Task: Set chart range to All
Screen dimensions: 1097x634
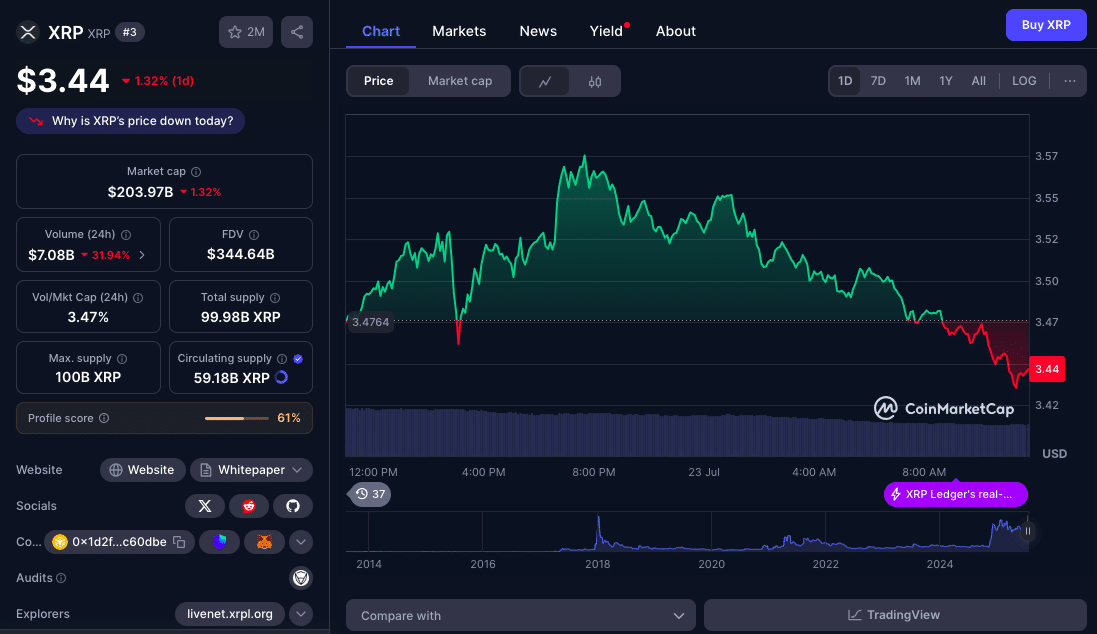Action: click(x=979, y=81)
